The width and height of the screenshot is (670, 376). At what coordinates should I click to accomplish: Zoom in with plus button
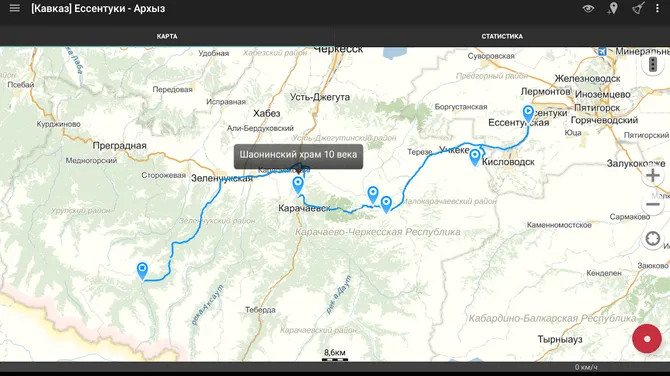coord(652,176)
